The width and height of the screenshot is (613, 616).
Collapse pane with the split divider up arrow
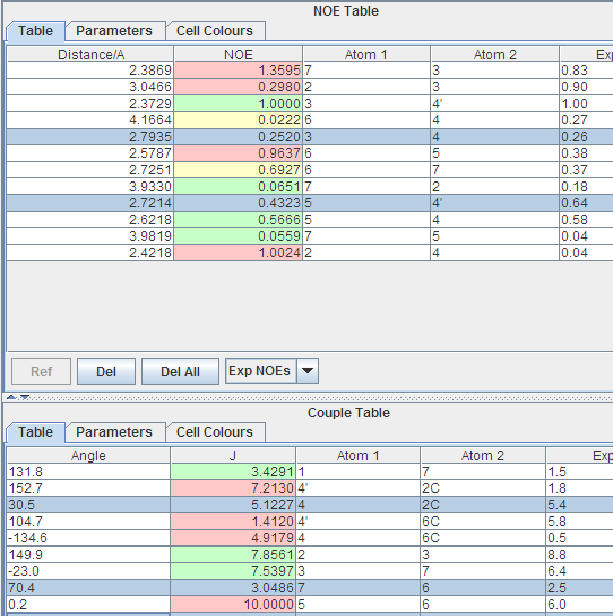point(11,397)
